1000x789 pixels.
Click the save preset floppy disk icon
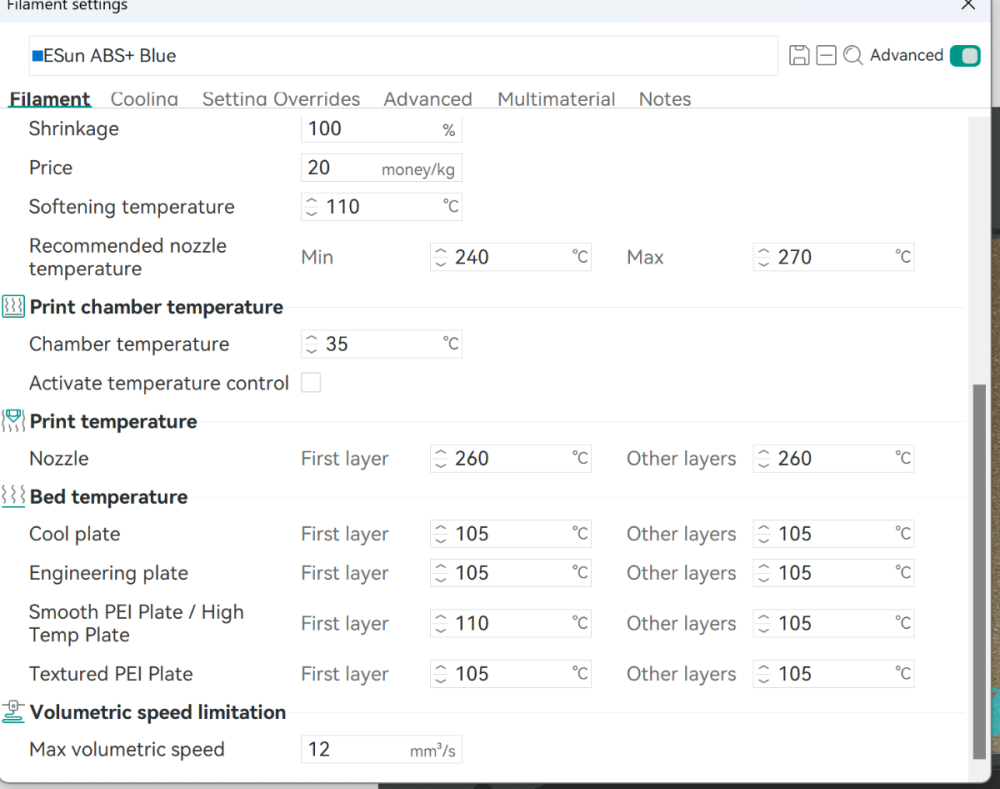coord(799,55)
